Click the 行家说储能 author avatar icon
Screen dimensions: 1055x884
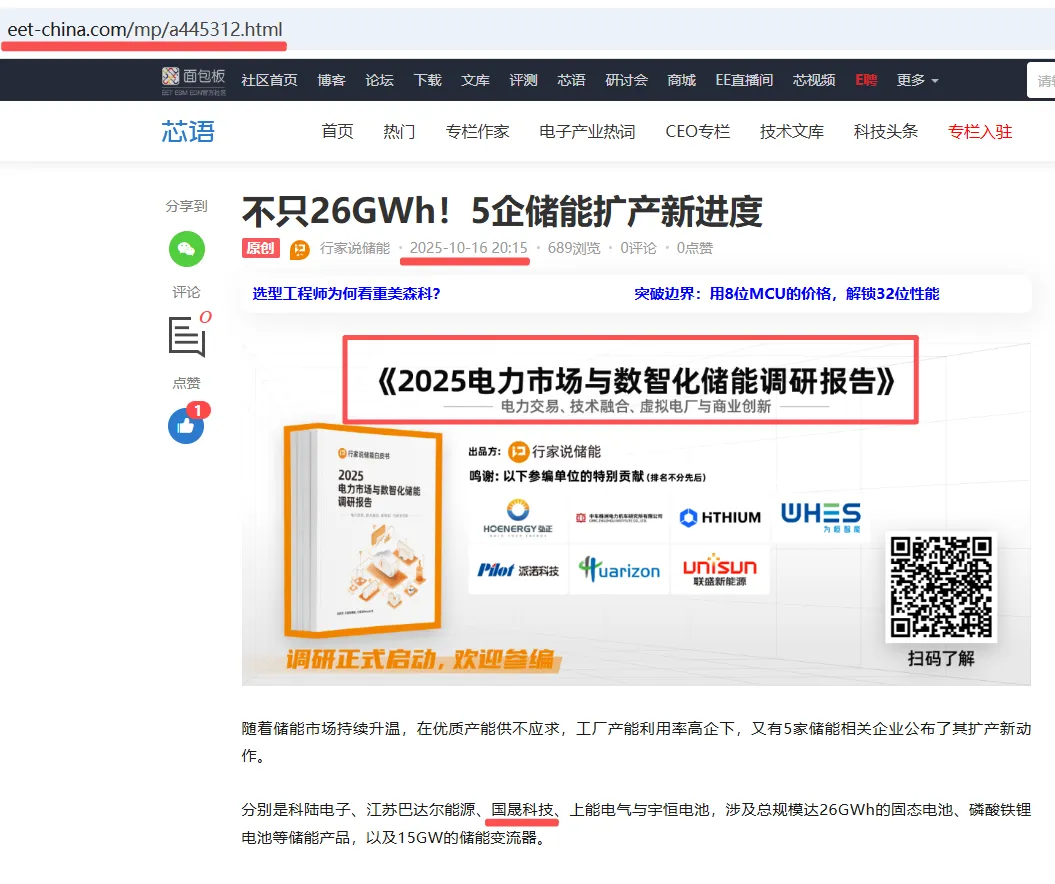click(299, 250)
